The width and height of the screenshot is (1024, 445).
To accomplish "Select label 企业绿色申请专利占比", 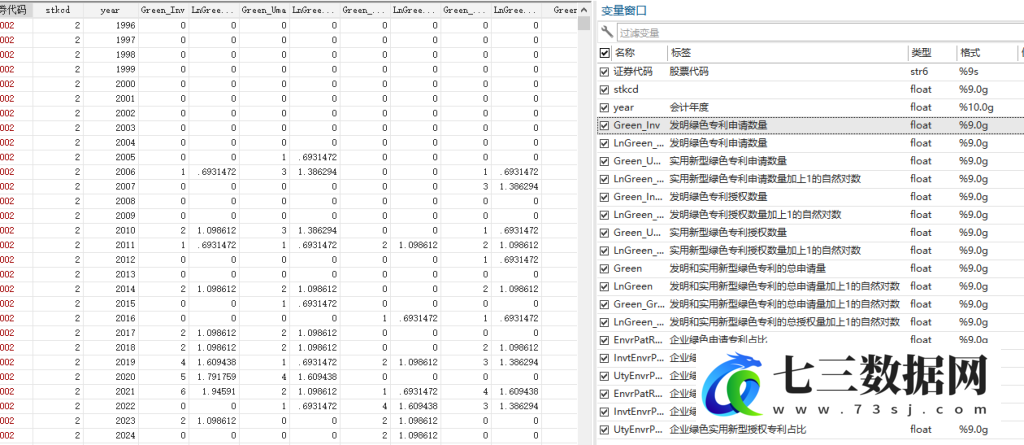I will [718, 340].
